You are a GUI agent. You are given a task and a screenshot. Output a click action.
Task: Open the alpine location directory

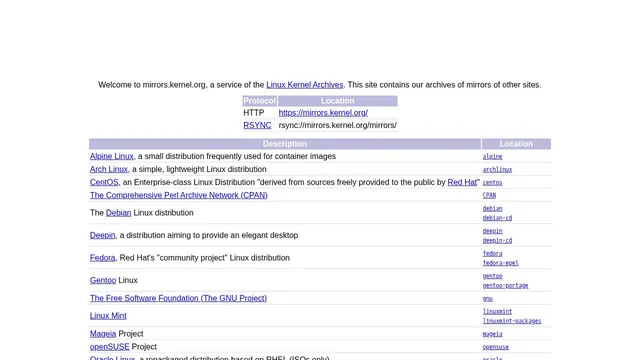point(492,156)
